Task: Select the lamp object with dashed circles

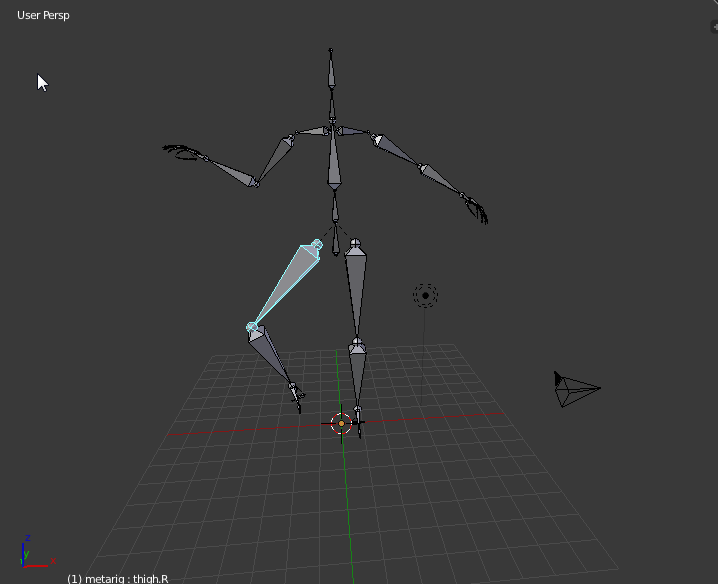Action: pyautogui.click(x=425, y=295)
